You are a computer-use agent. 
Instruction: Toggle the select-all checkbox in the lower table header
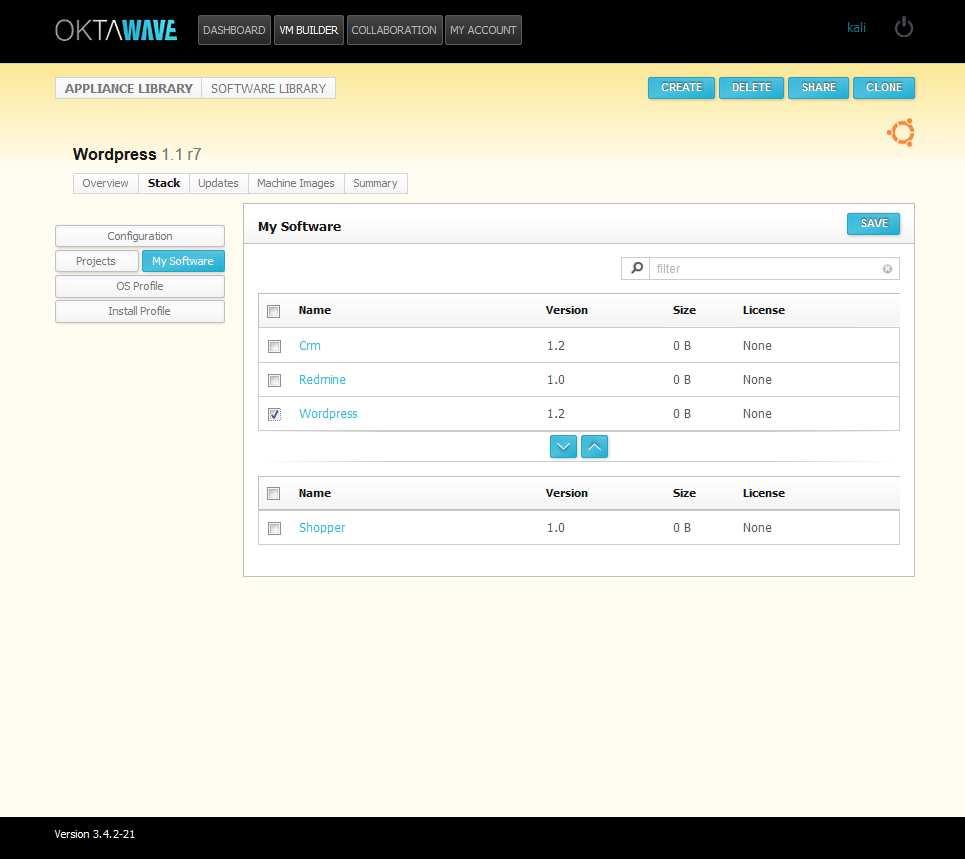[274, 493]
